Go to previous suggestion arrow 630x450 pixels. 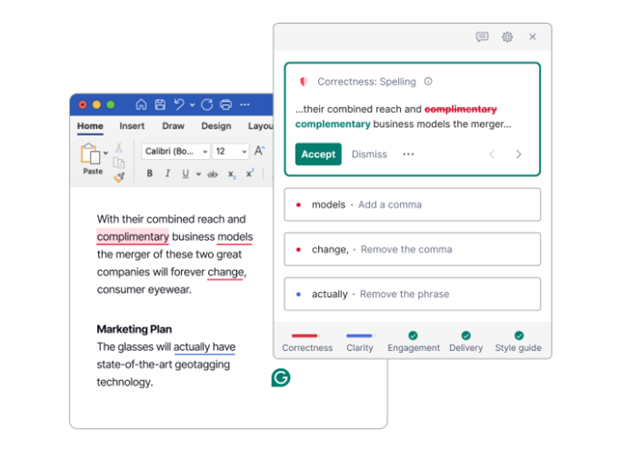tap(492, 154)
